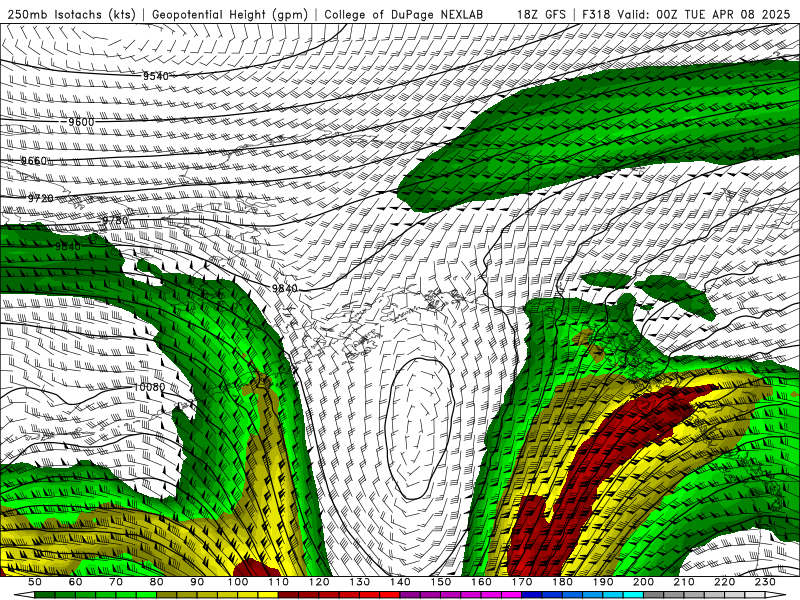Click the 9540 height contour label
Viewport: 800px width, 600px height.
pyautogui.click(x=156, y=76)
